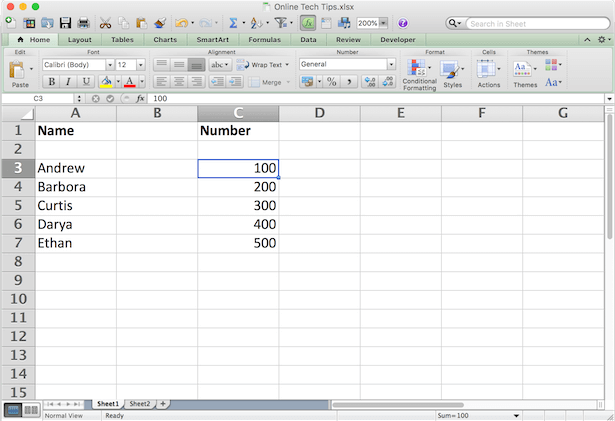Switch to Normal View button
Image resolution: width=615 pixels, height=421 pixels.
click(13, 410)
